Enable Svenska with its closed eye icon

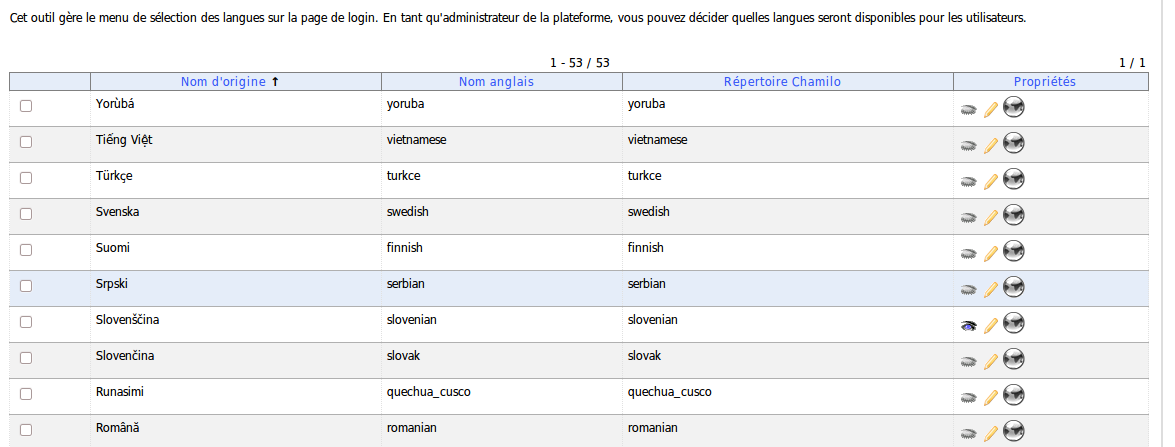click(968, 217)
